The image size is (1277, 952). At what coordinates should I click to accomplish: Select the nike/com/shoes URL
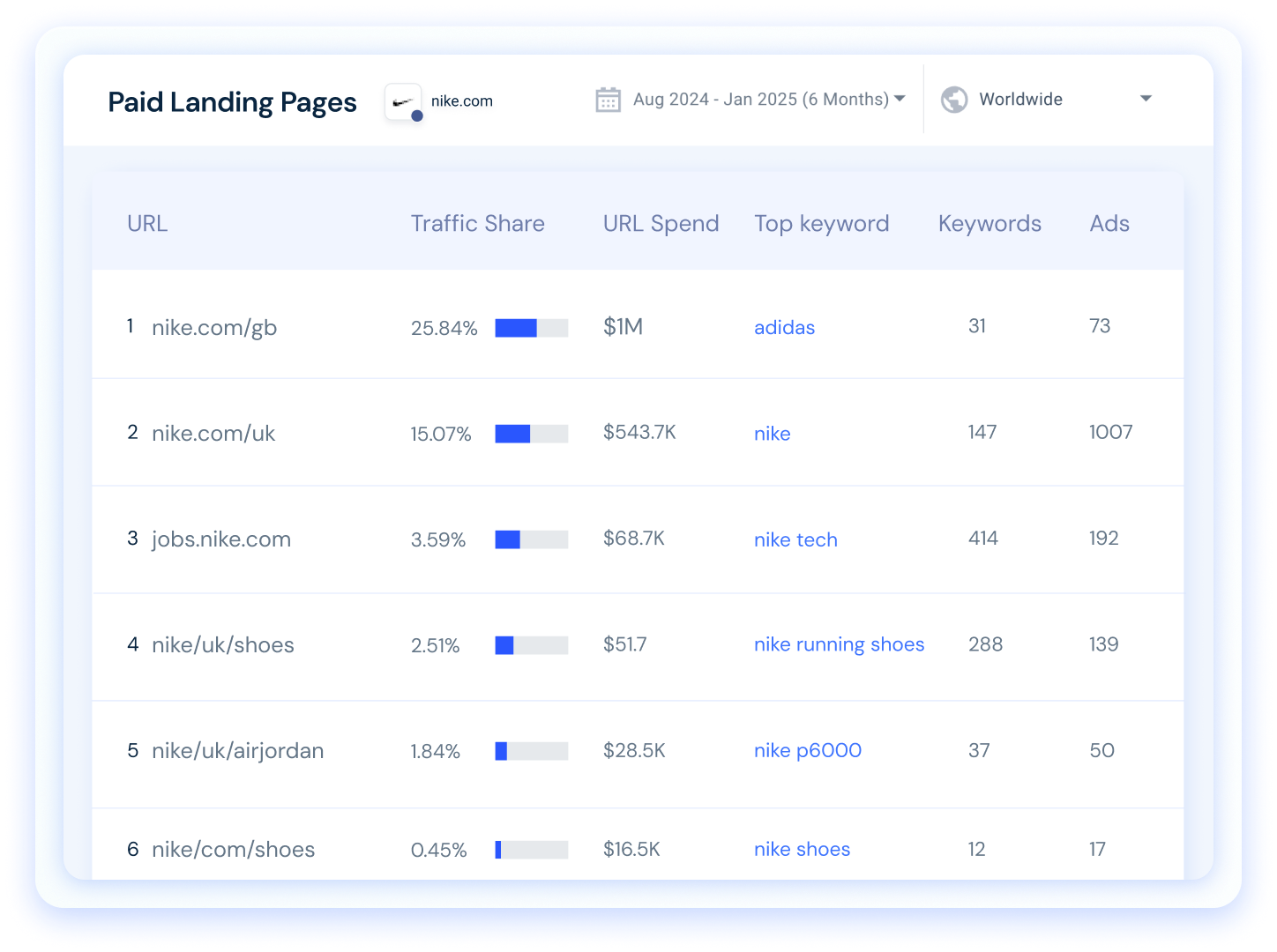tap(234, 850)
